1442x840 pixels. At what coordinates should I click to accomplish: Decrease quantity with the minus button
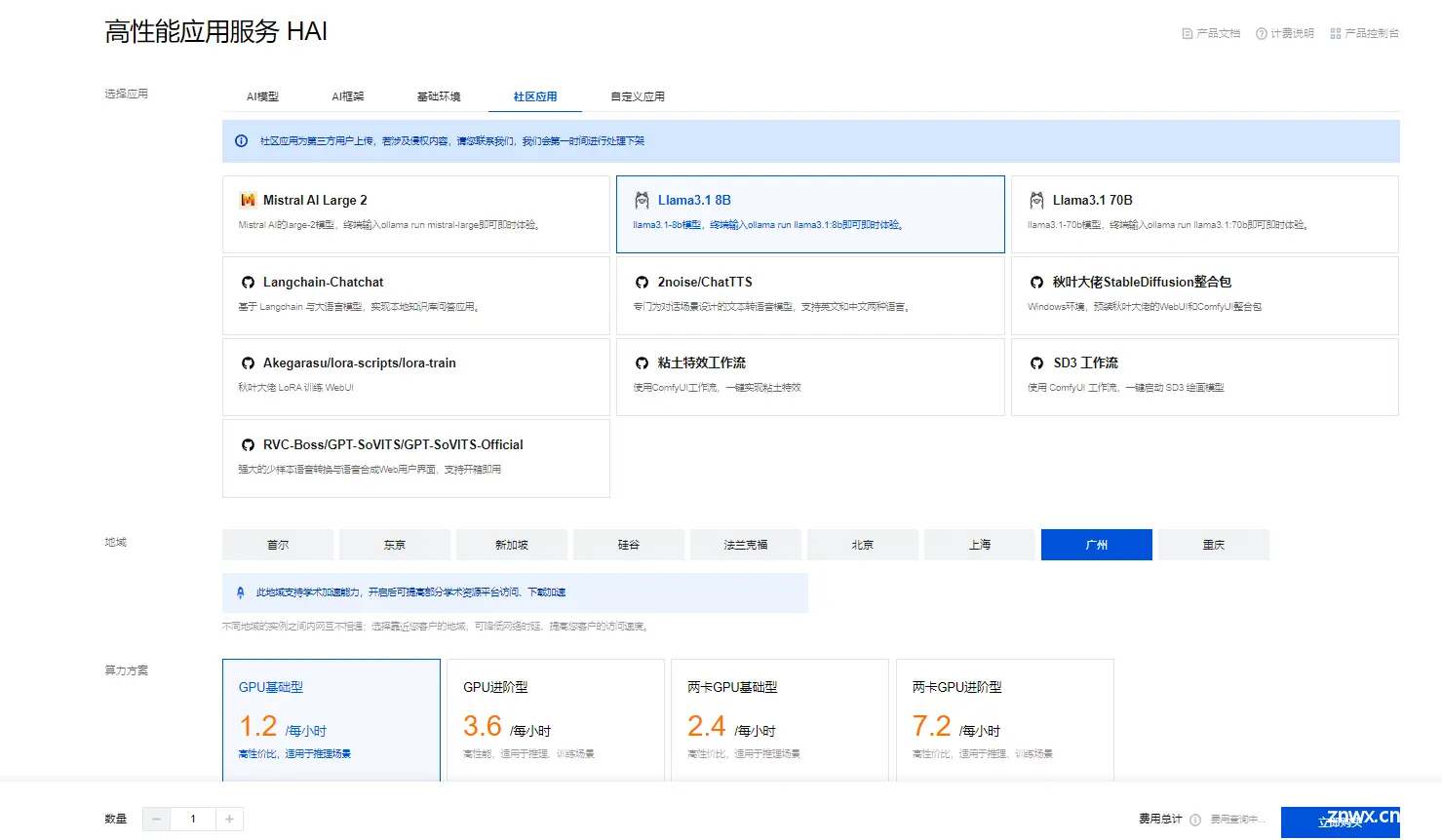click(x=156, y=820)
